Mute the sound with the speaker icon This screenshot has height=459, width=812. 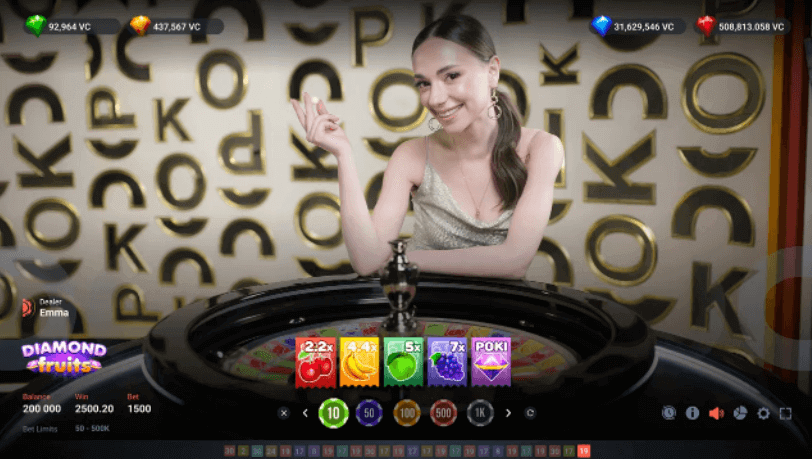pyautogui.click(x=716, y=413)
